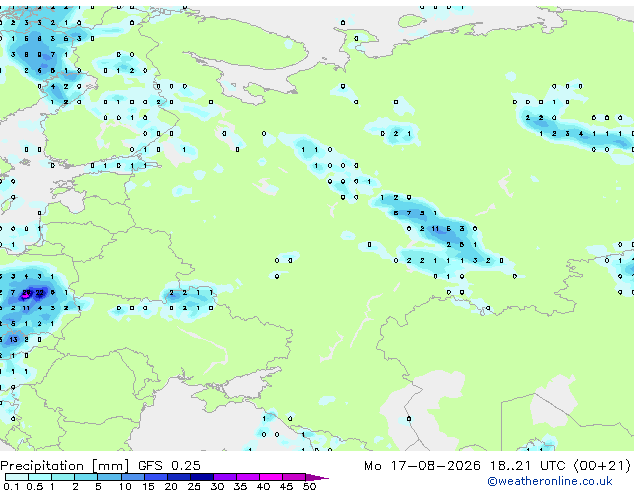The height and width of the screenshot is (490, 634).
Task: Click the '28' precipitation value on map
Action: (26, 292)
